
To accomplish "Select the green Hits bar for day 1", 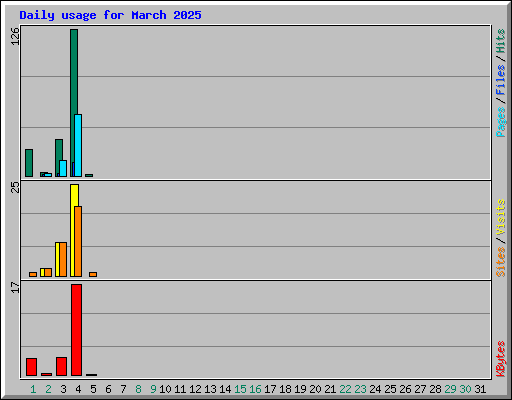I will tap(29, 163).
